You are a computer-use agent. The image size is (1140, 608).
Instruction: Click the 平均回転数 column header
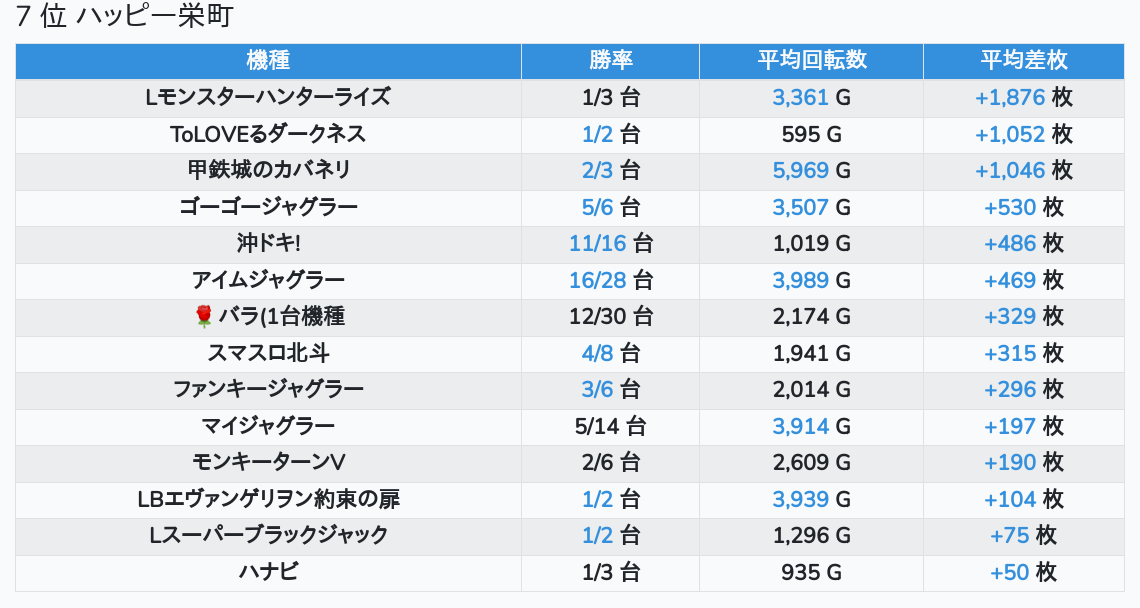(x=811, y=60)
